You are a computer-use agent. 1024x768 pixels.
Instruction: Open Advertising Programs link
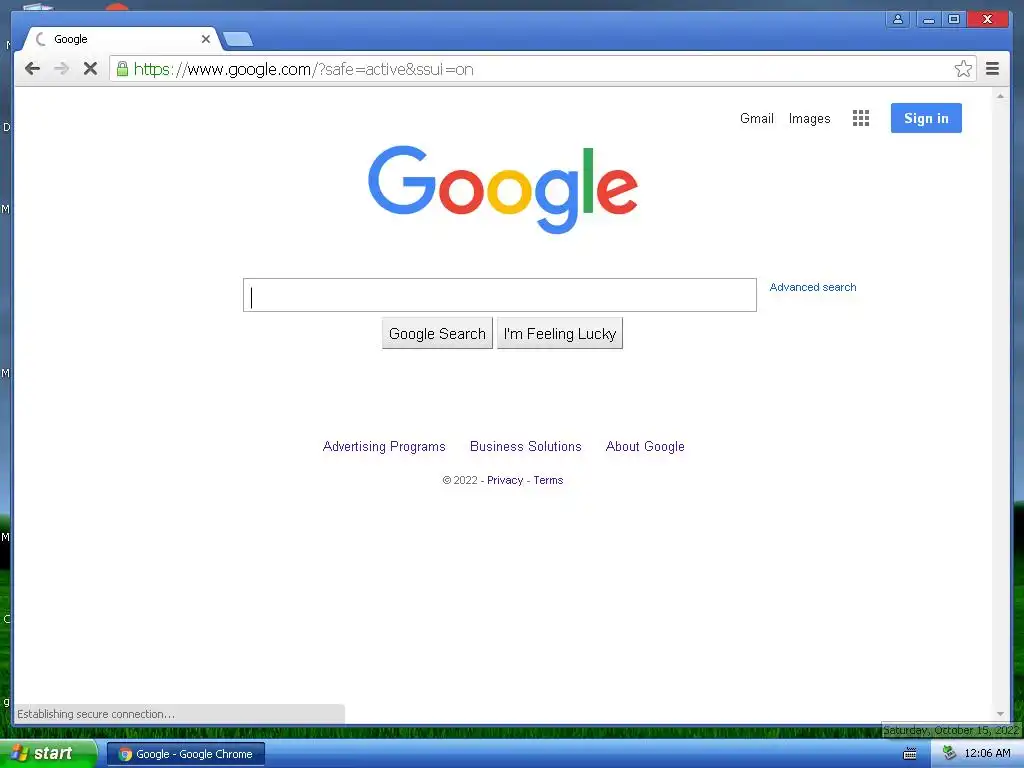pyautogui.click(x=384, y=447)
